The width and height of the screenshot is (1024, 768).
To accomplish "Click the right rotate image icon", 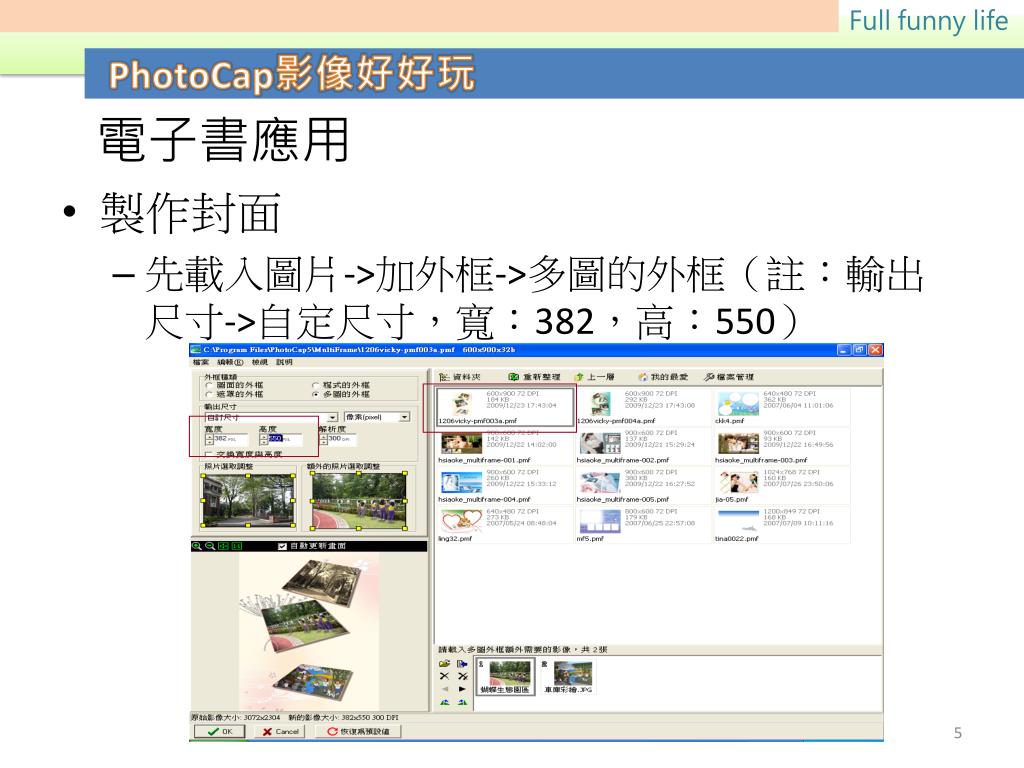I will point(462,702).
